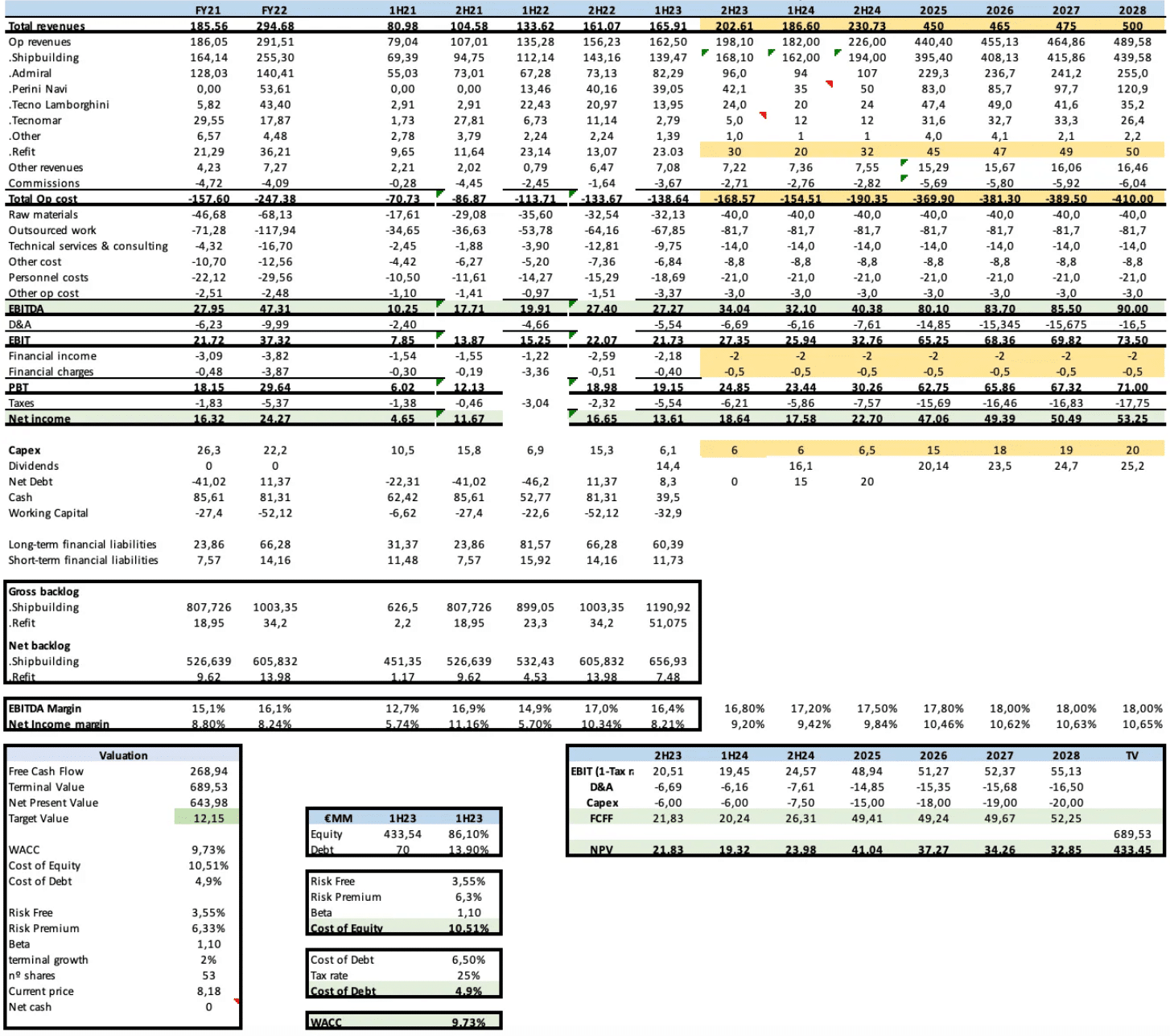This screenshot has width=1170, height=1036.
Task: Select the ".Other" revenue row label
Action: [24, 136]
